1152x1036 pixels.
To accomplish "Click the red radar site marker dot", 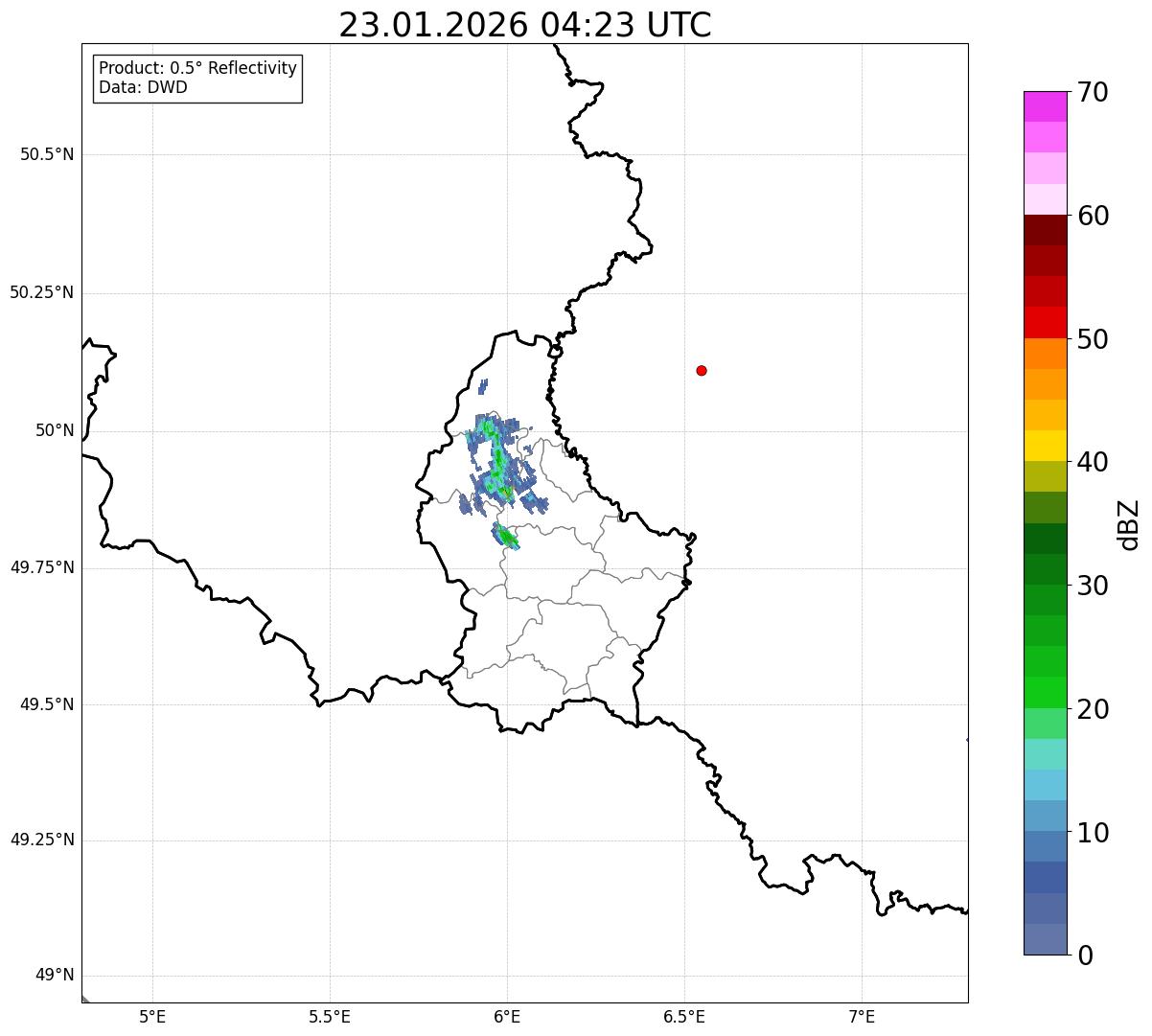I will point(702,370).
